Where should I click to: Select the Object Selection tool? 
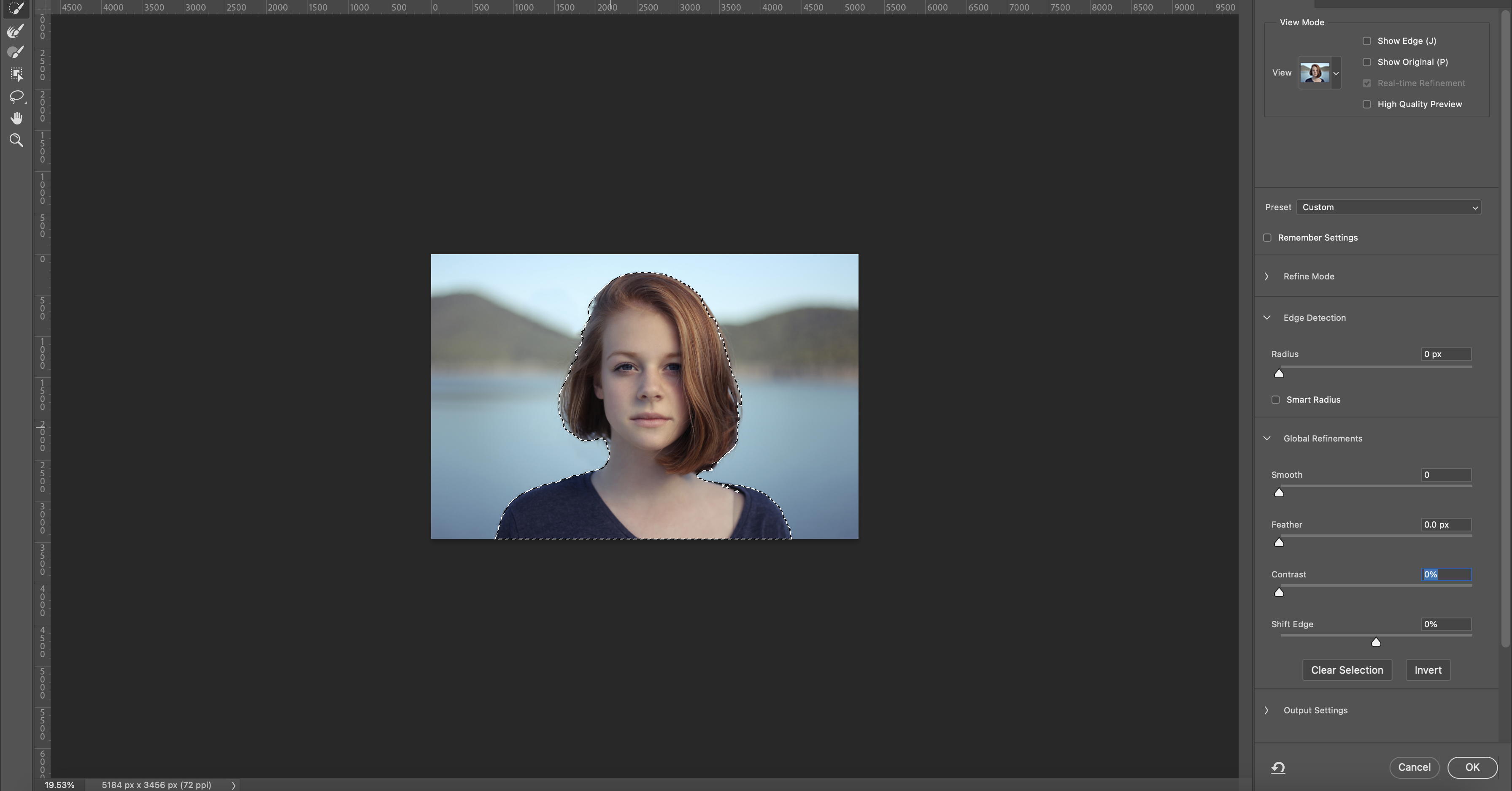(16, 74)
